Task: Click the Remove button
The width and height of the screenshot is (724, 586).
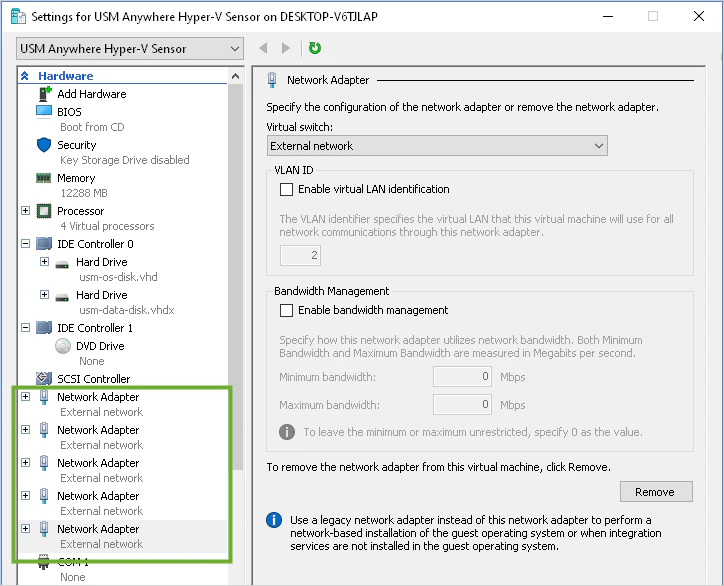Action: pyautogui.click(x=656, y=492)
